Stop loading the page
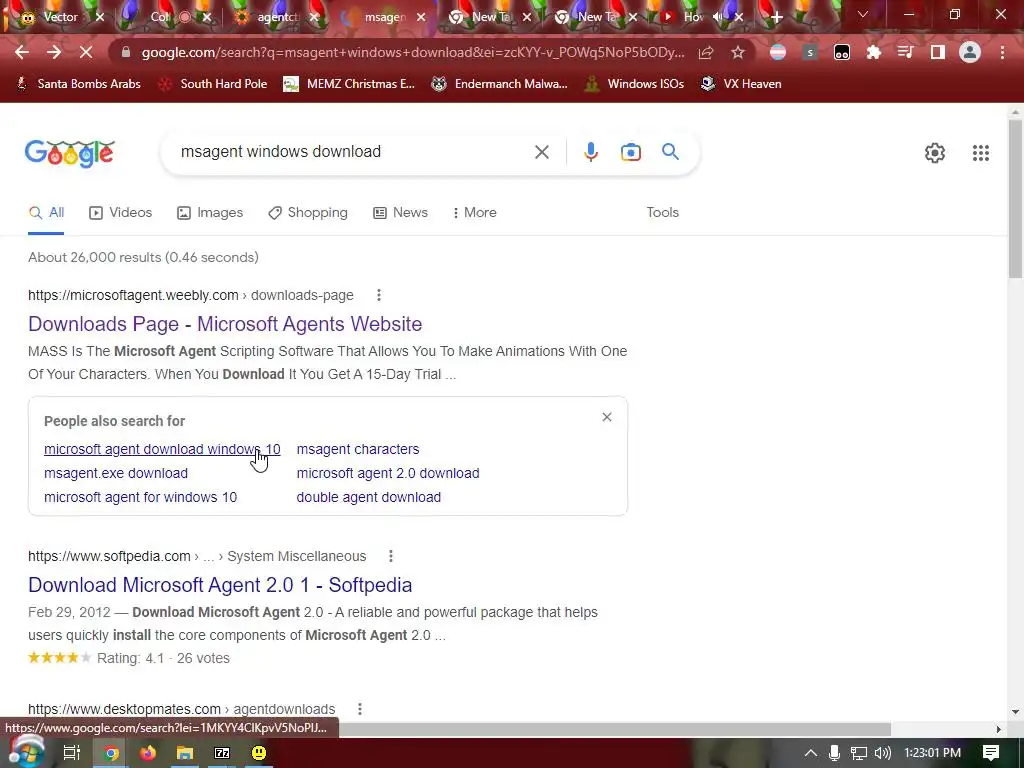Image resolution: width=1024 pixels, height=768 pixels. pos(86,52)
